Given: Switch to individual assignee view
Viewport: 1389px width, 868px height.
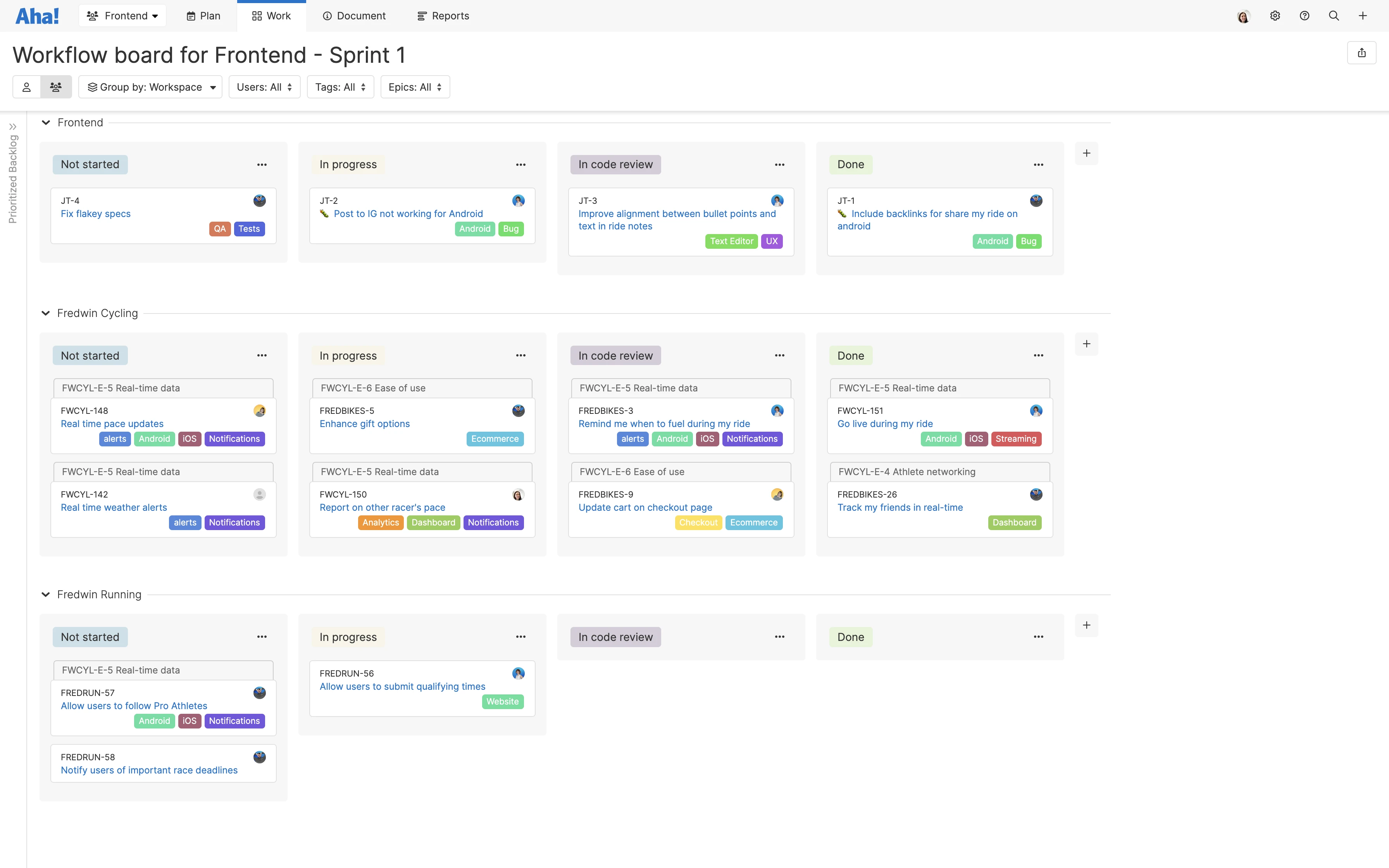Looking at the screenshot, I should click(26, 87).
